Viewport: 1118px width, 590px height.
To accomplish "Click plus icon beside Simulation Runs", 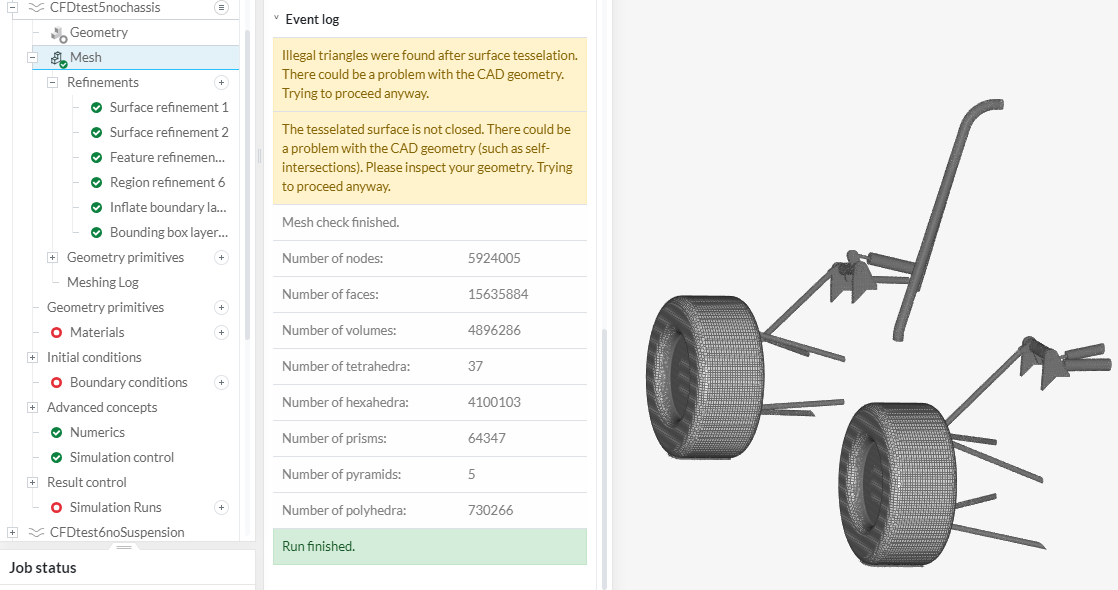I will pyautogui.click(x=222, y=507).
